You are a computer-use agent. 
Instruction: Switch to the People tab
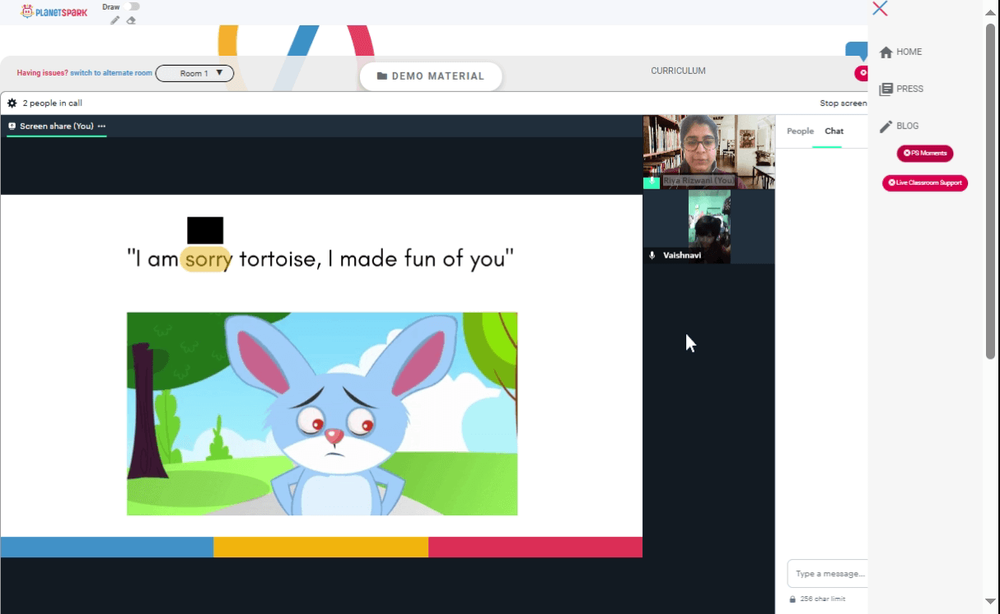[x=800, y=131]
